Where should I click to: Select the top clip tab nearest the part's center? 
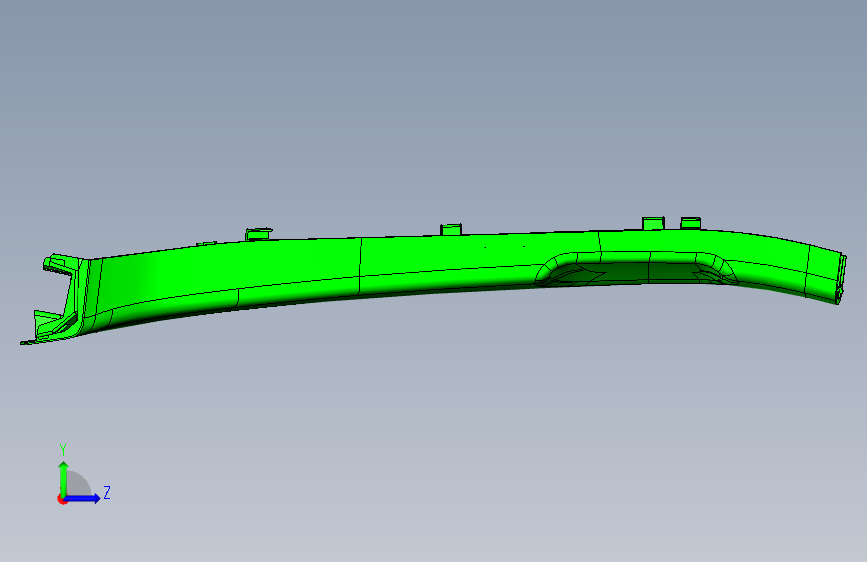[x=451, y=229]
